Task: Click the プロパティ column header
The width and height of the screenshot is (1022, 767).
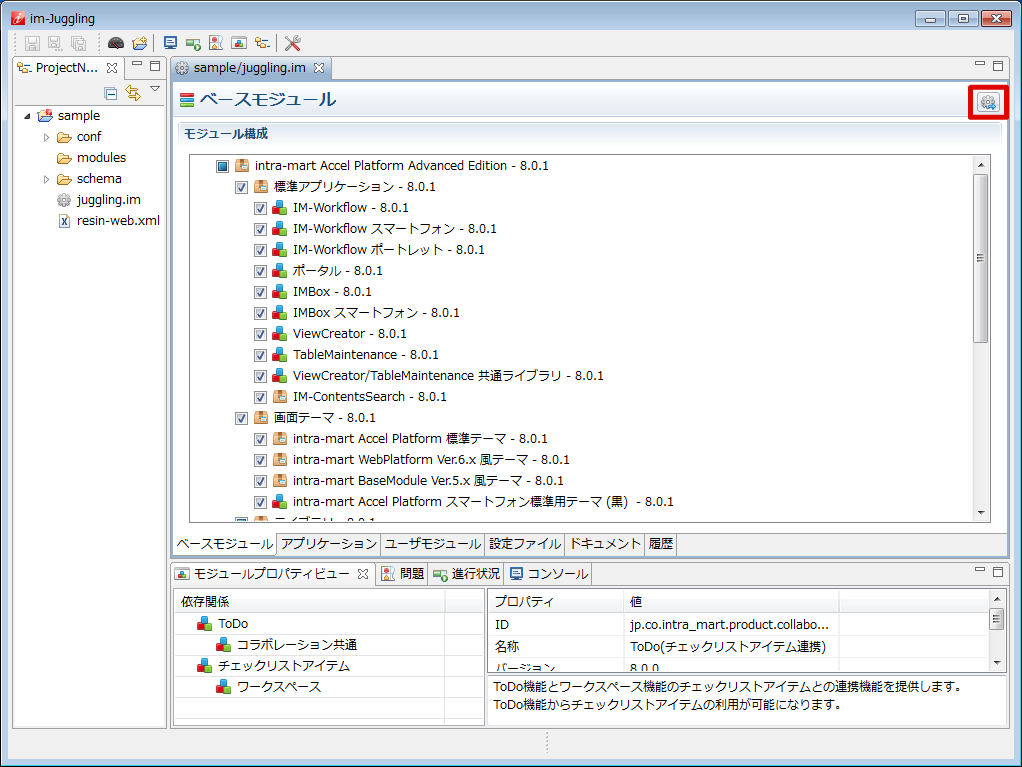Action: [555, 601]
